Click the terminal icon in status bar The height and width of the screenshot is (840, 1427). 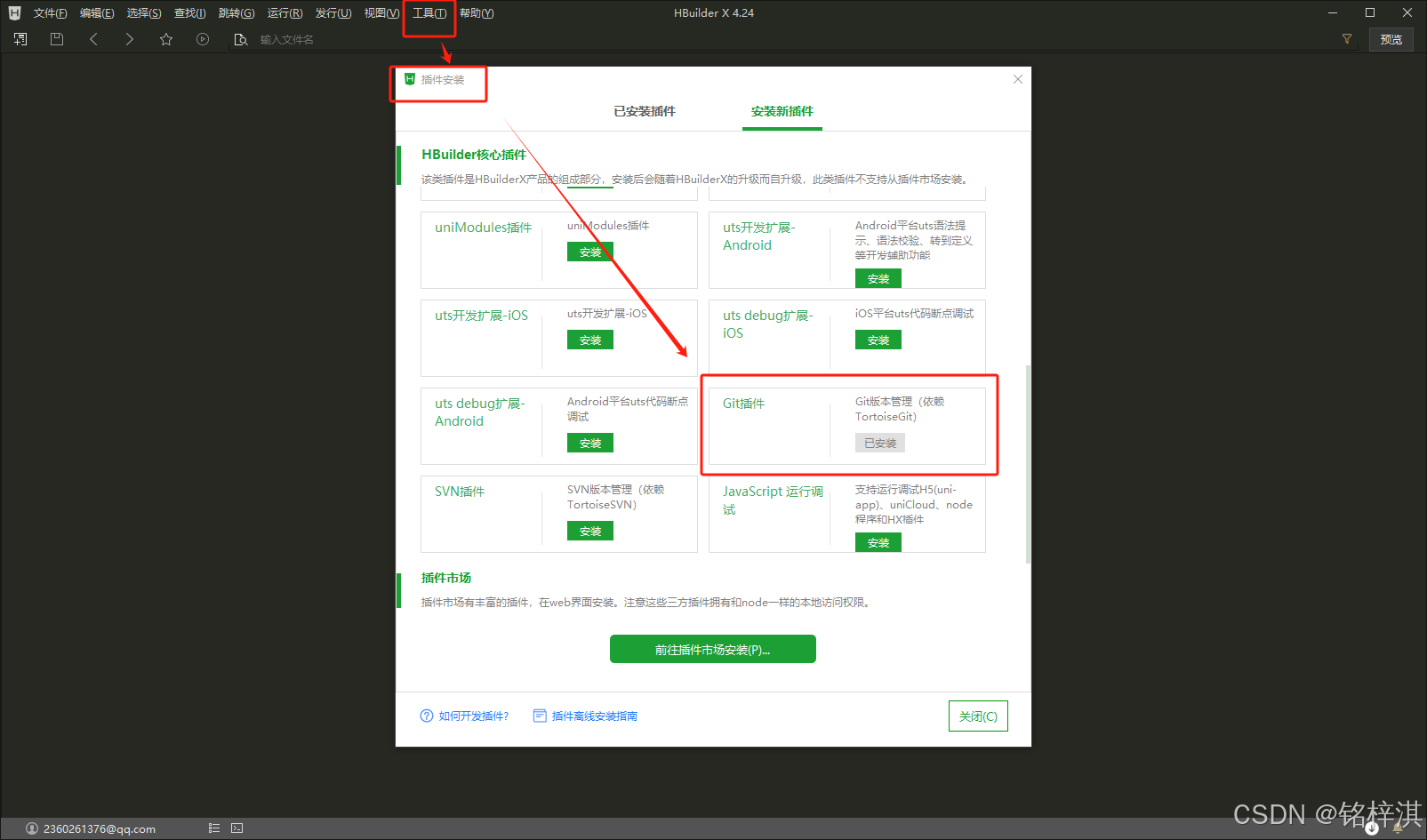(x=237, y=828)
